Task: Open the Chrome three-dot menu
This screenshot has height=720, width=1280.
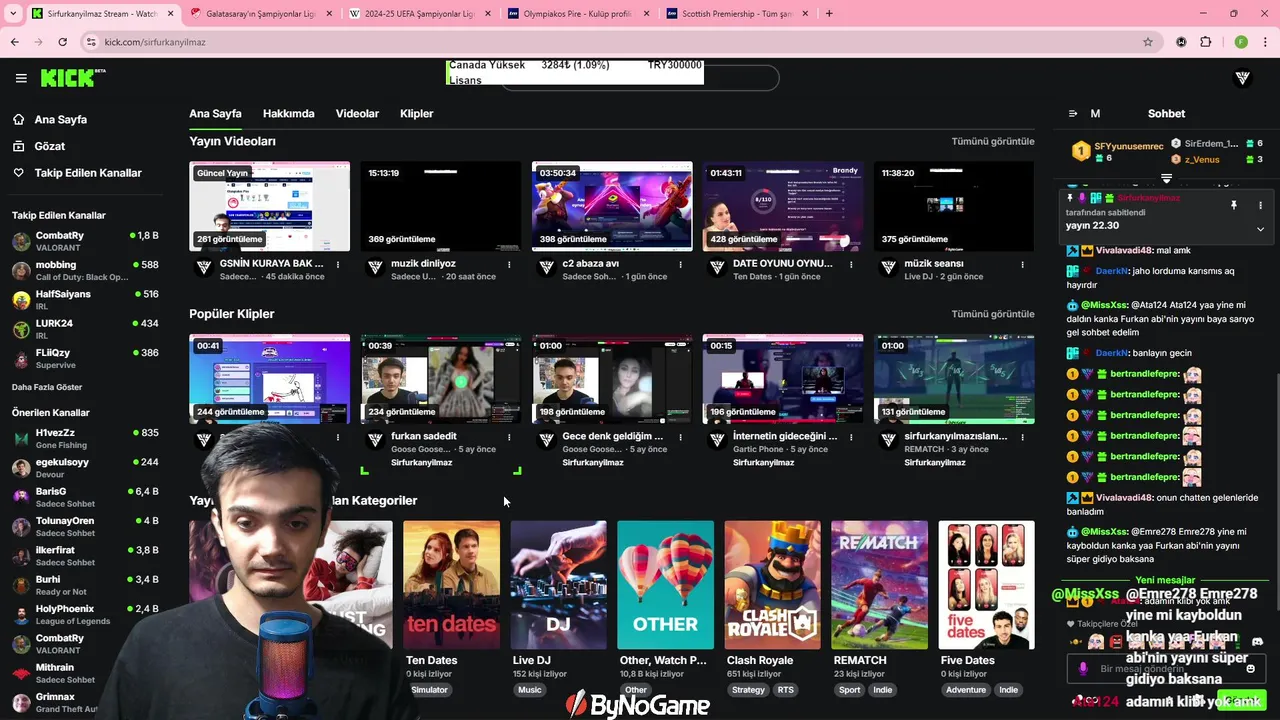Action: [1265, 42]
